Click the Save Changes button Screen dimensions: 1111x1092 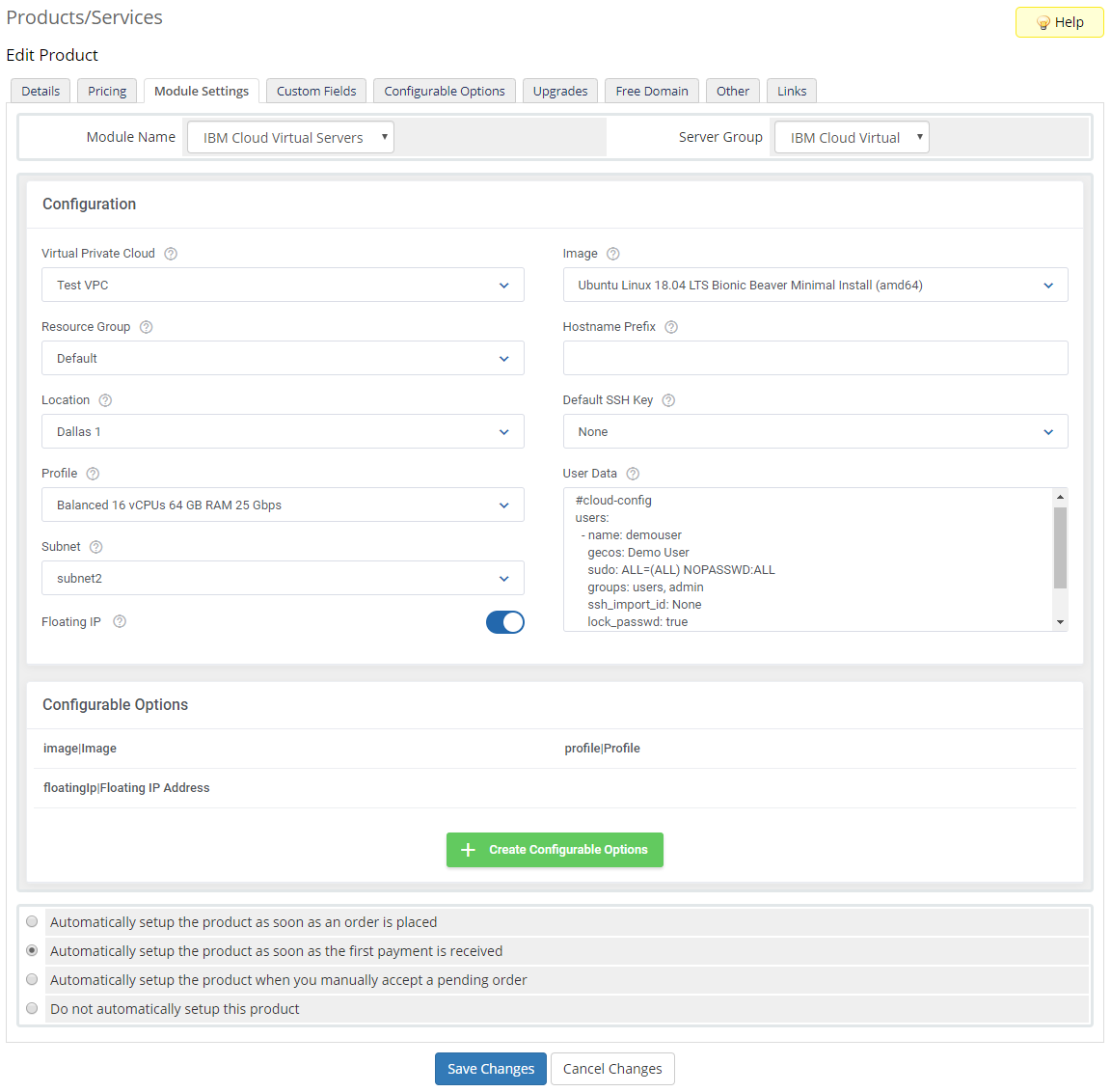pos(490,1069)
